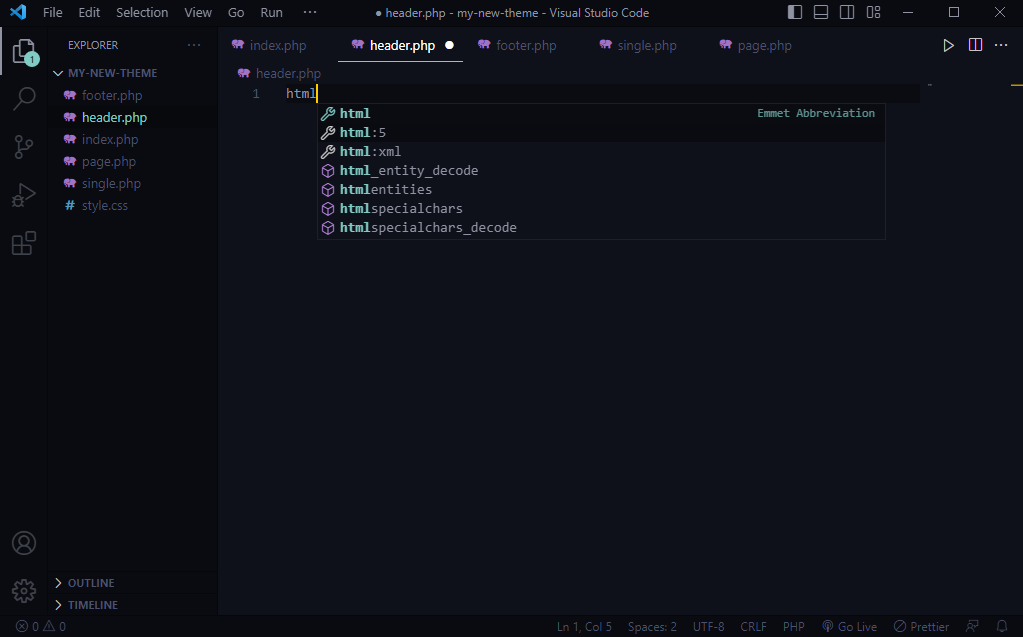
Task: Click the Prettier status bar item
Action: pos(921,627)
